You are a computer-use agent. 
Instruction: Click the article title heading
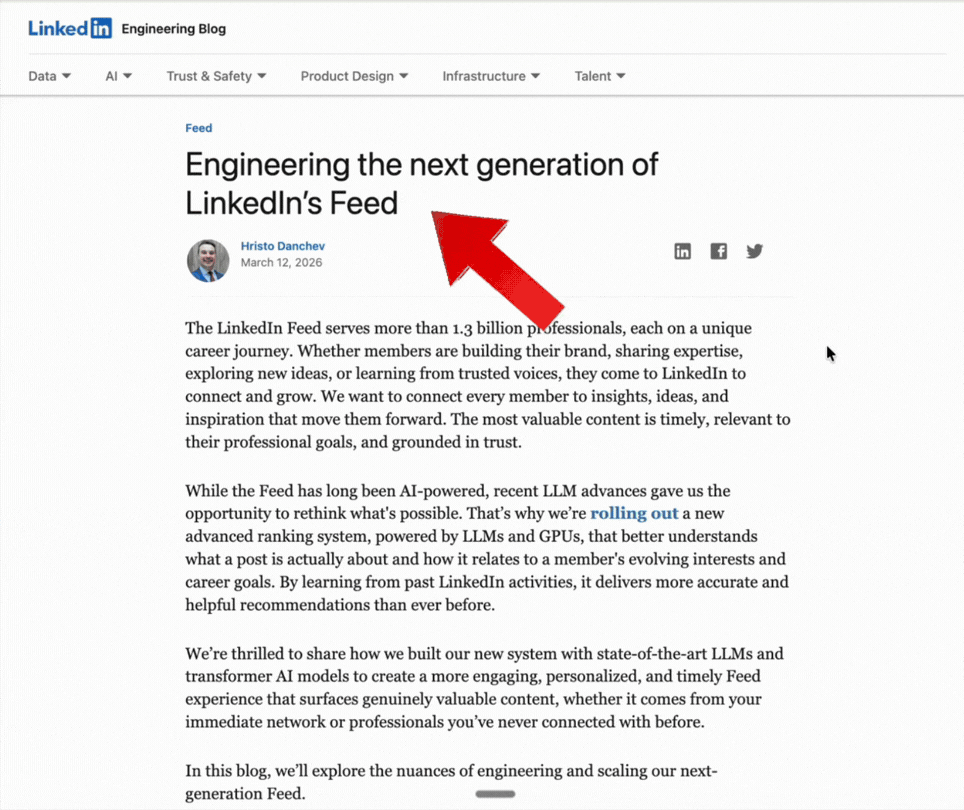[x=421, y=183]
